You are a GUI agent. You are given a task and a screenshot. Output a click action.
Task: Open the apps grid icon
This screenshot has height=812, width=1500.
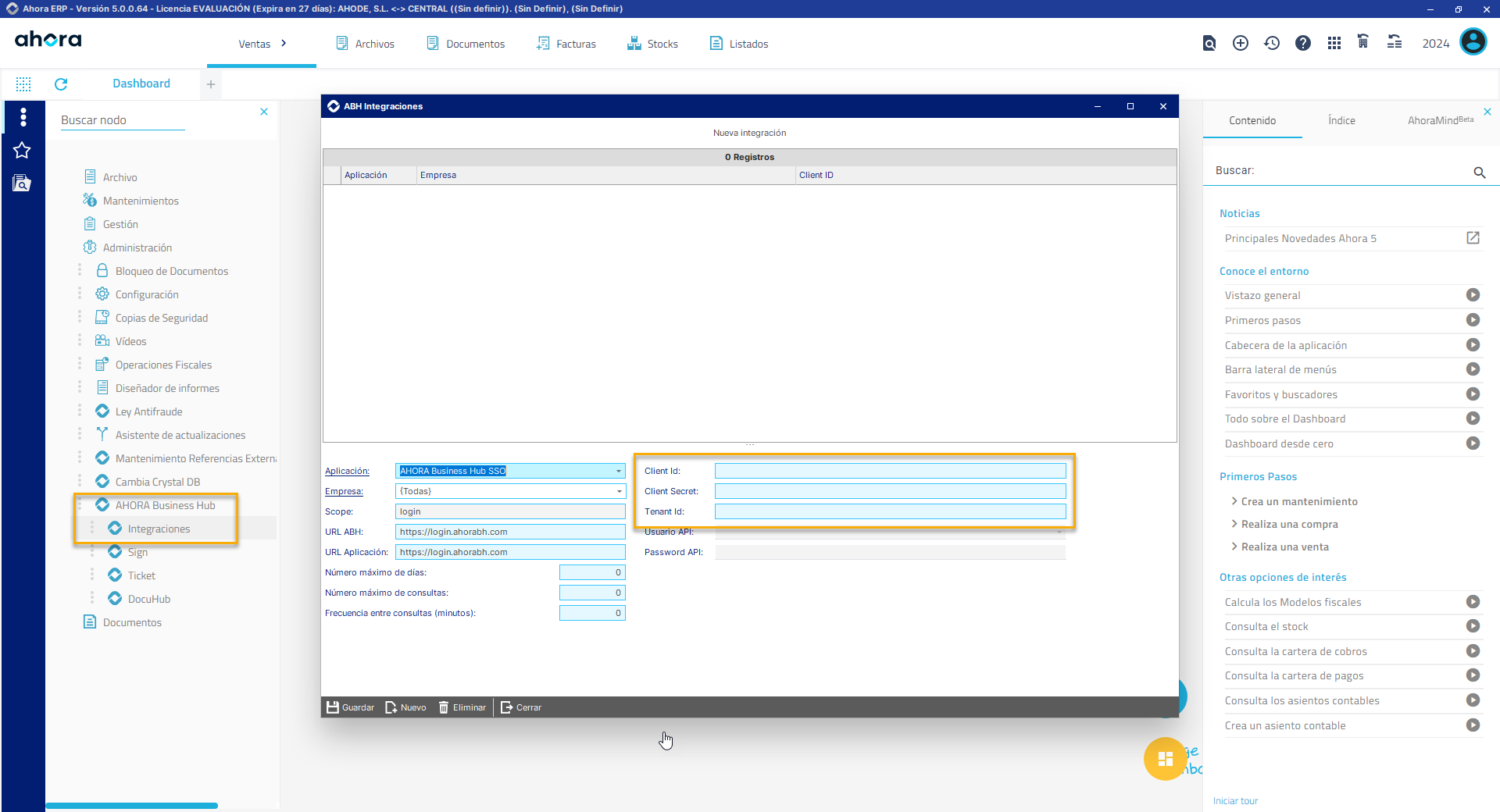click(x=1334, y=44)
